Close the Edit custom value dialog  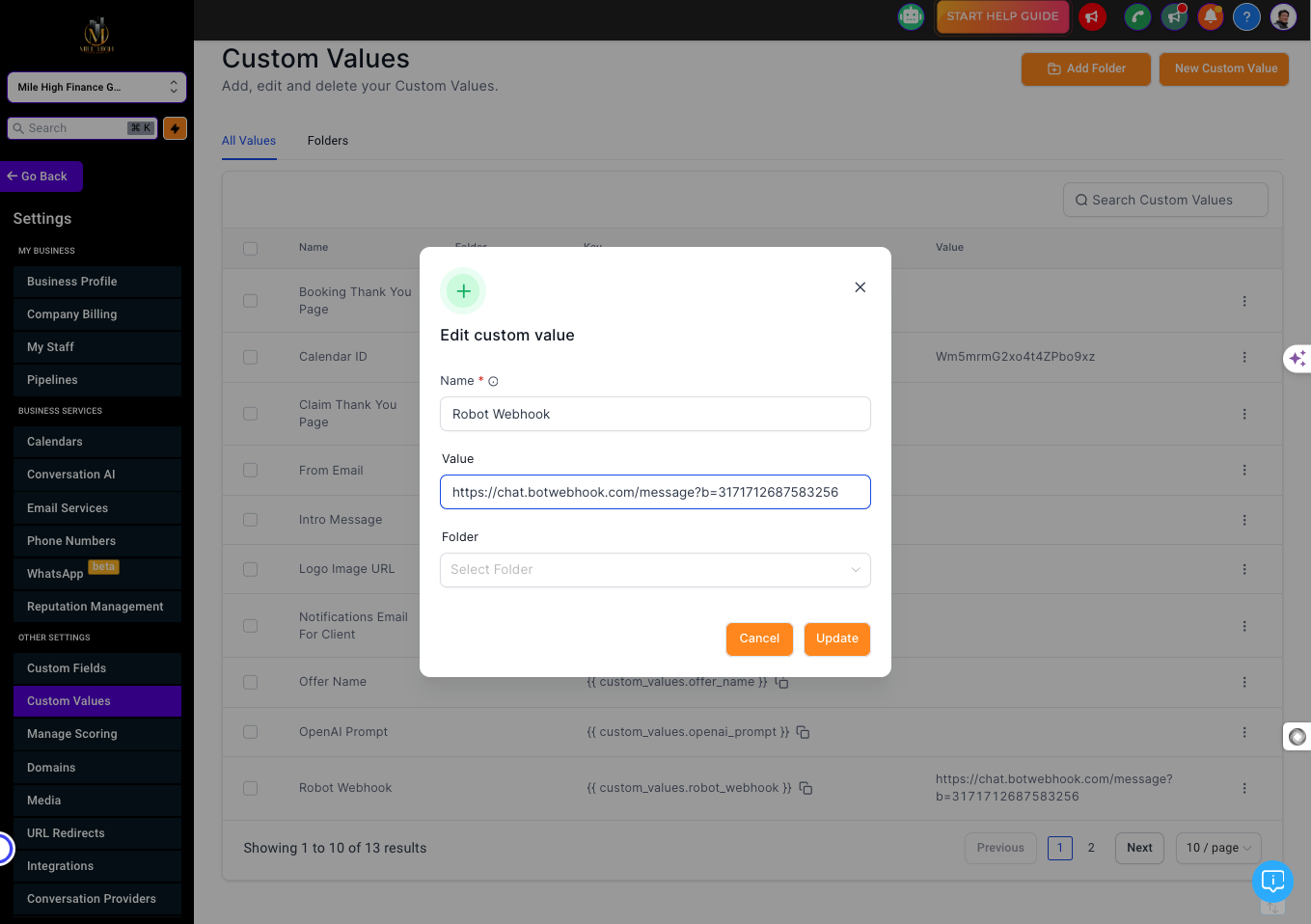860,287
